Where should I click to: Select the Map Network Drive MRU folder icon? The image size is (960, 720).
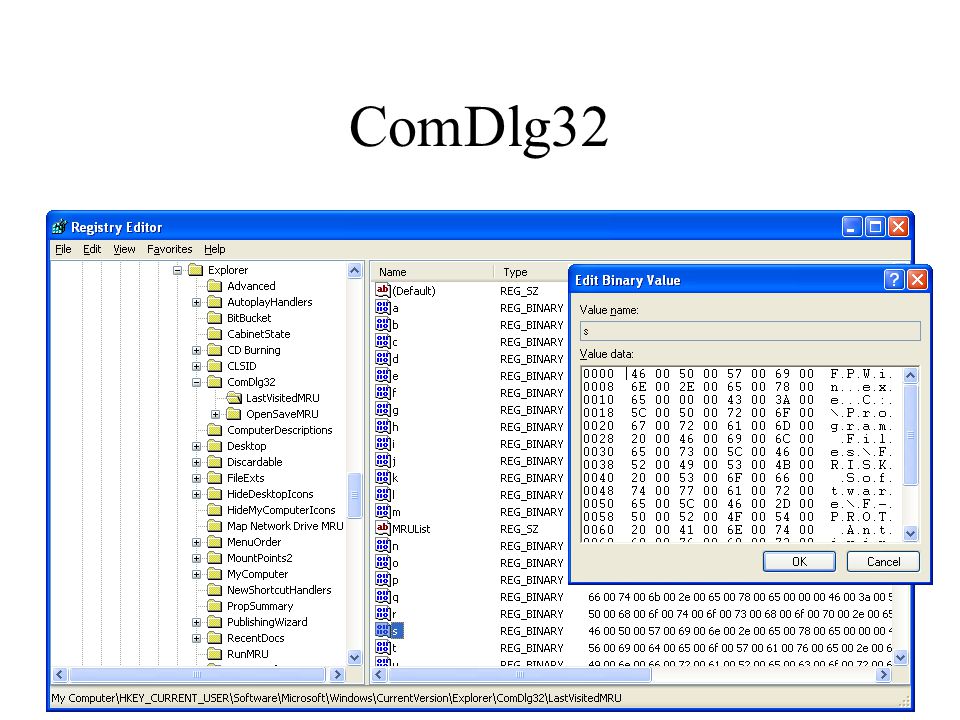(x=214, y=526)
